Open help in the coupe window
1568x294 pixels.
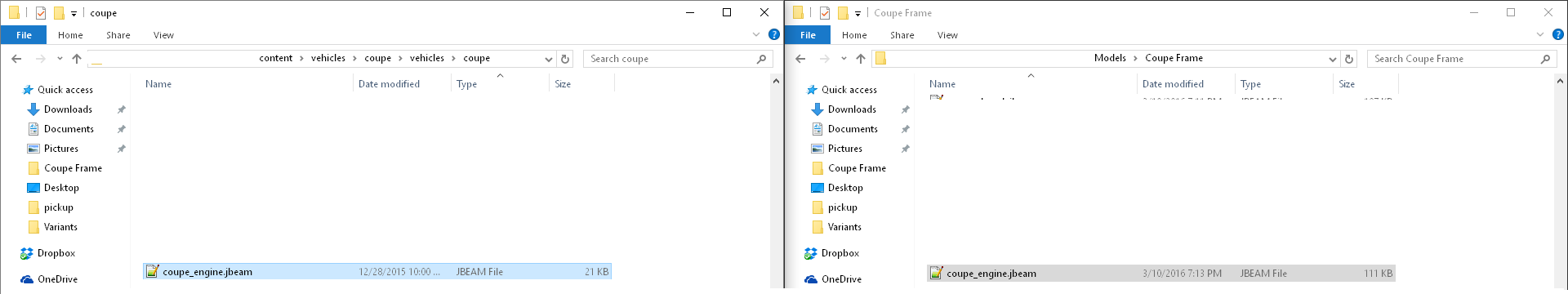coord(774,35)
